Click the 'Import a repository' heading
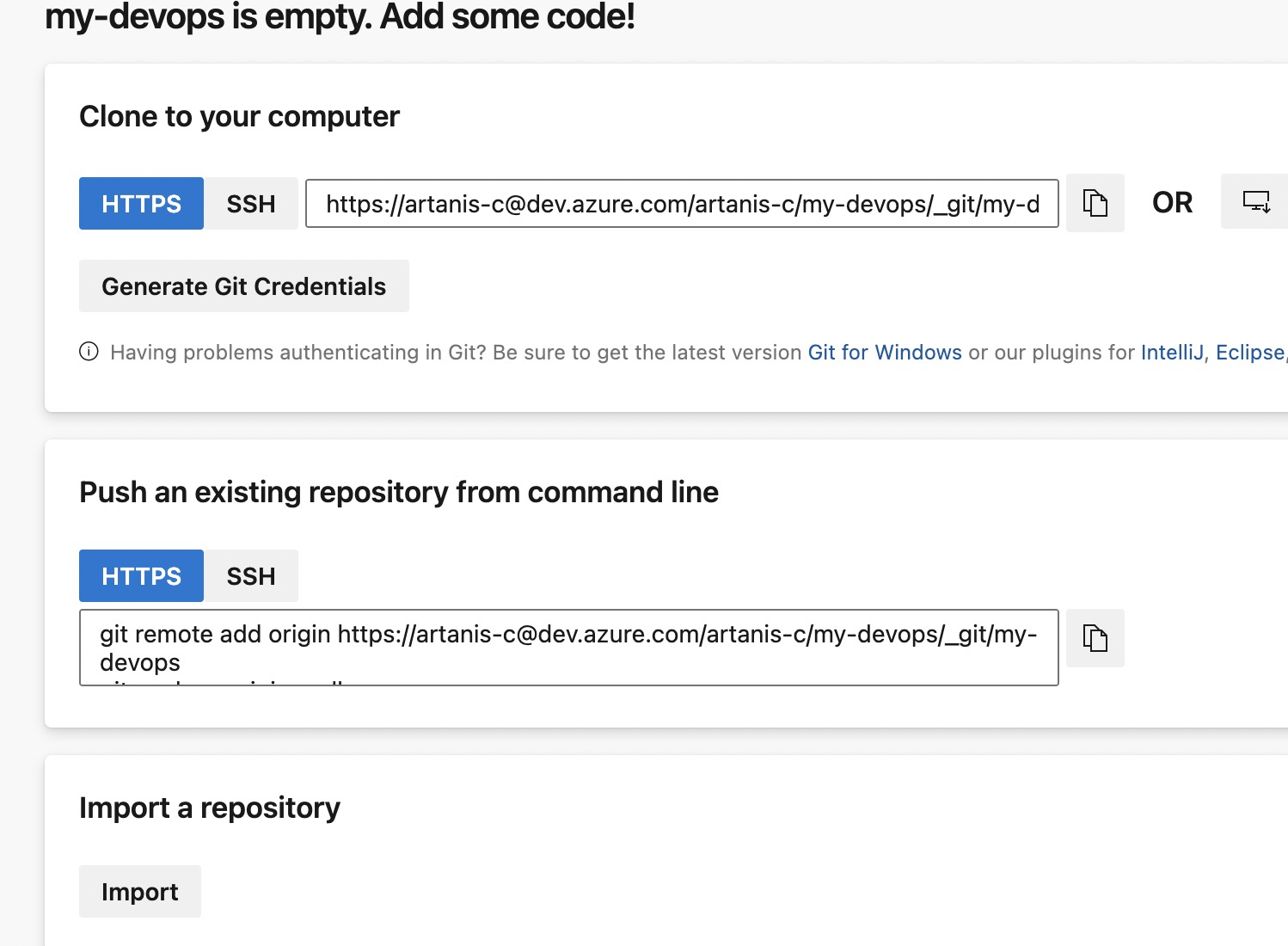The width and height of the screenshot is (1288, 946). (x=209, y=808)
